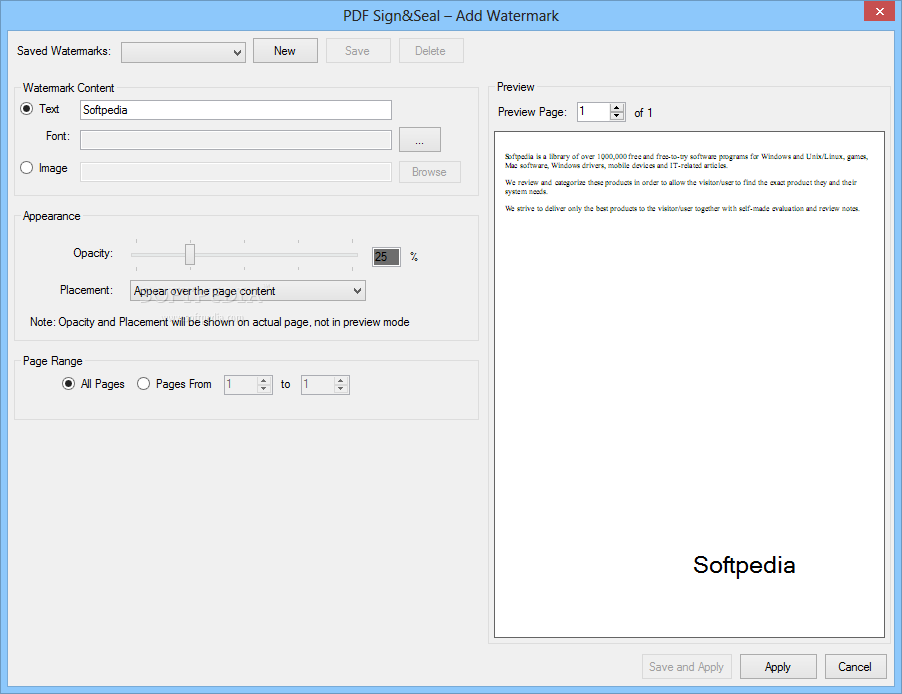Choose the Pages From radio option
The height and width of the screenshot is (694, 902).
point(143,384)
